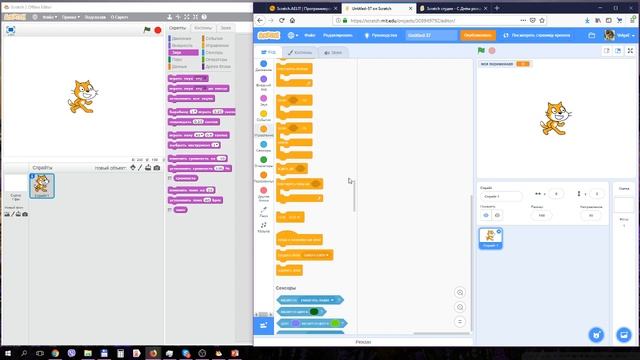This screenshot has width=640, height=360.
Task: Open Редактировать menu in online Scratch
Action: [x=338, y=36]
